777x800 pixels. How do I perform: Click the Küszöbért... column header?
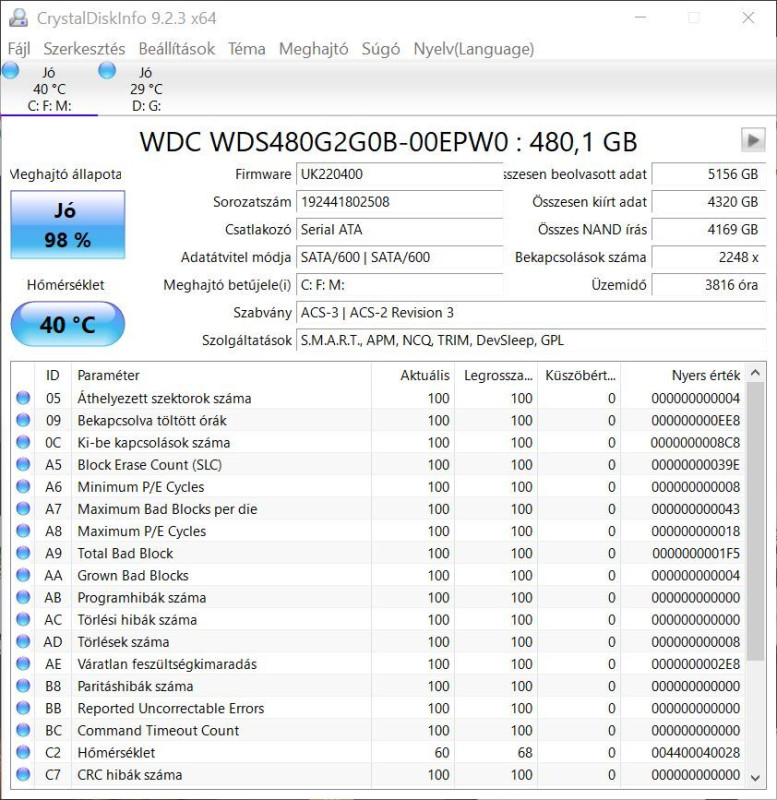coord(579,375)
